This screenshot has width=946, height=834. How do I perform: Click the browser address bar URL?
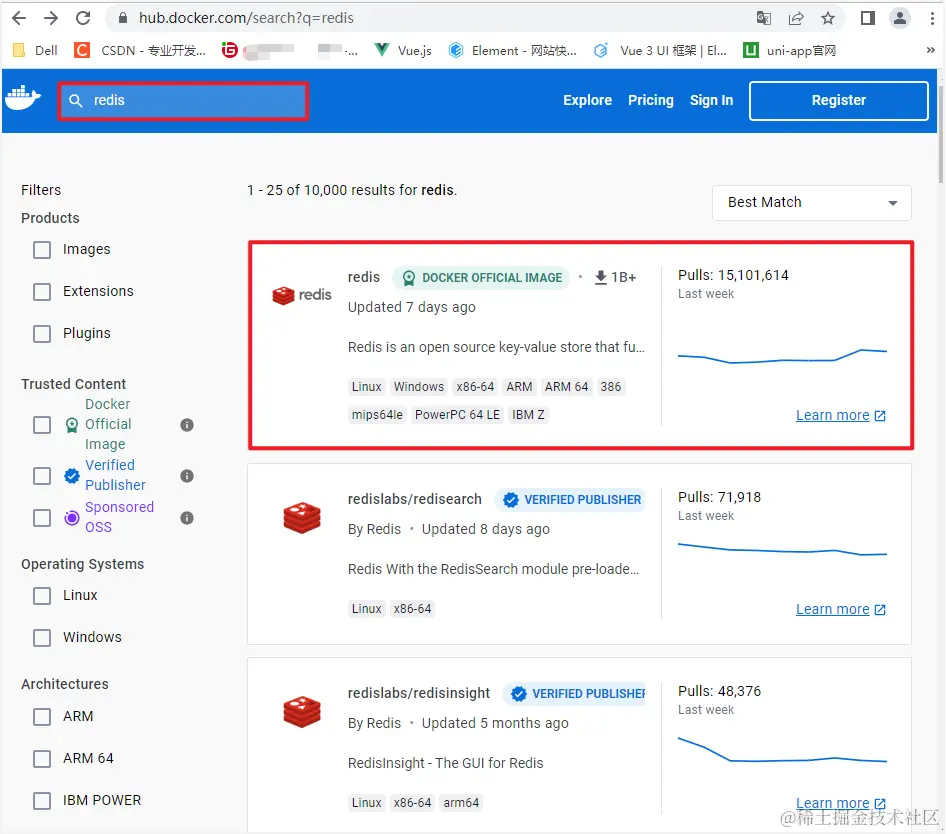coord(246,18)
